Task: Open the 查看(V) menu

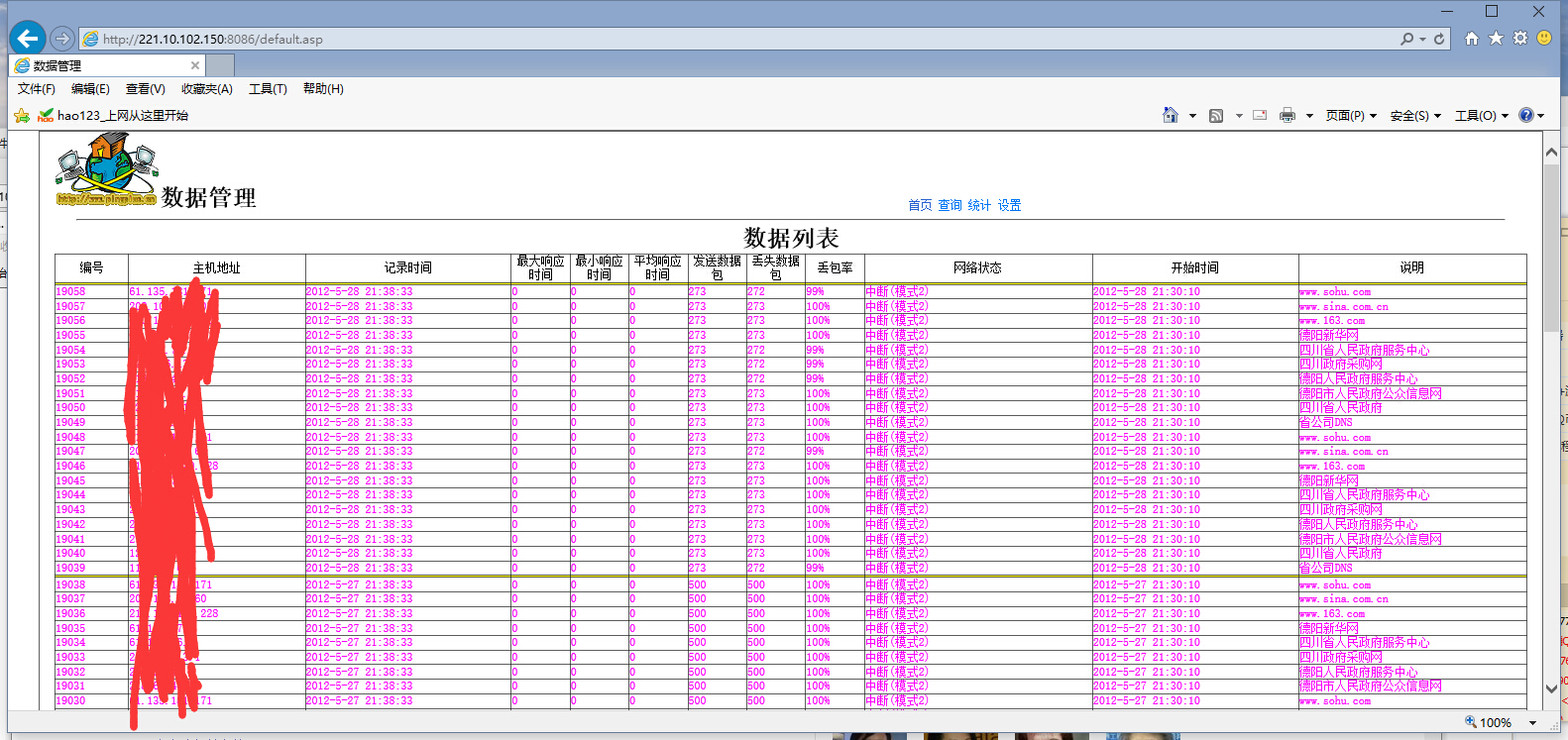Action: click(146, 89)
